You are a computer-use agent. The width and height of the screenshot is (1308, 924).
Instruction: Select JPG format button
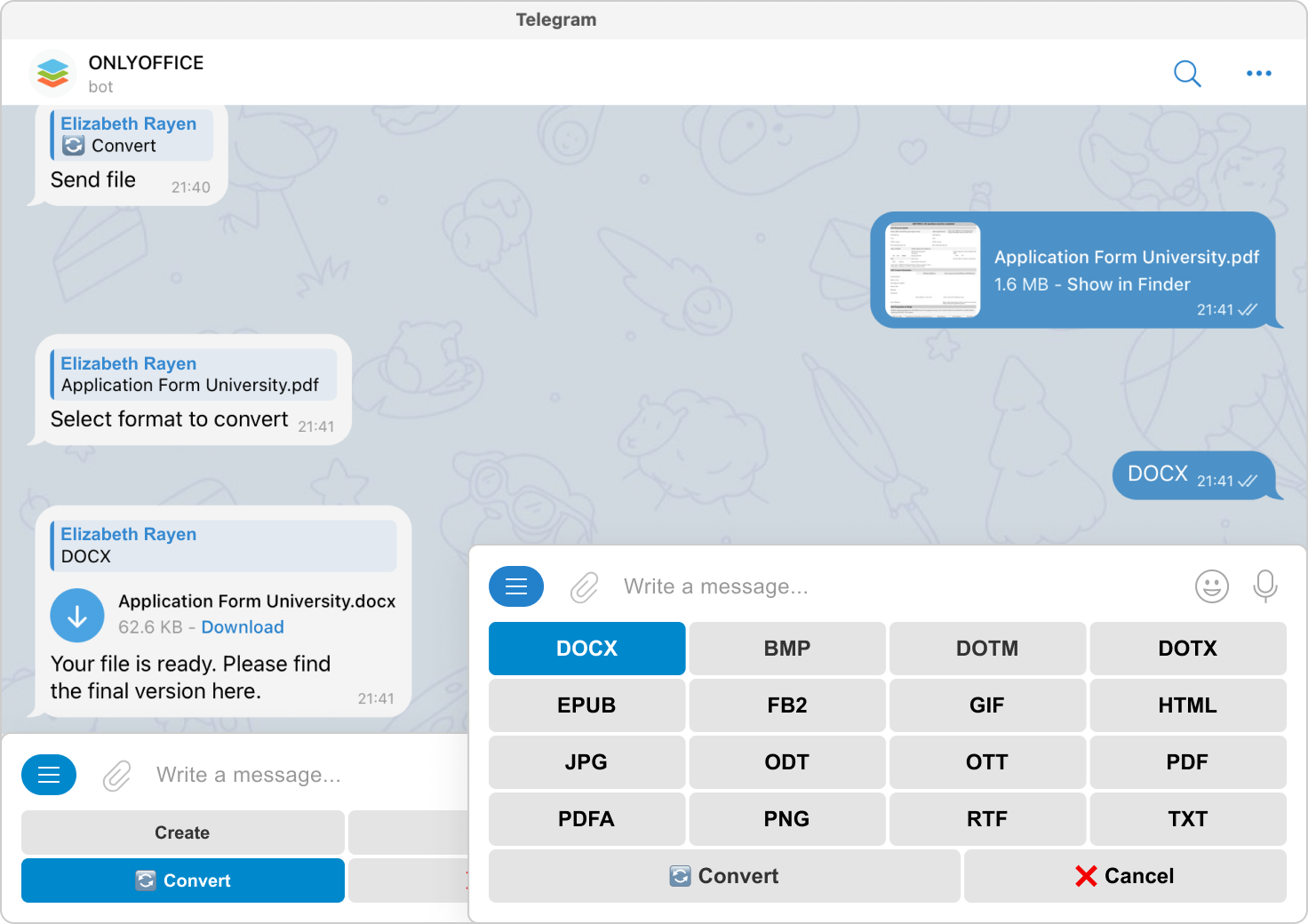(586, 762)
